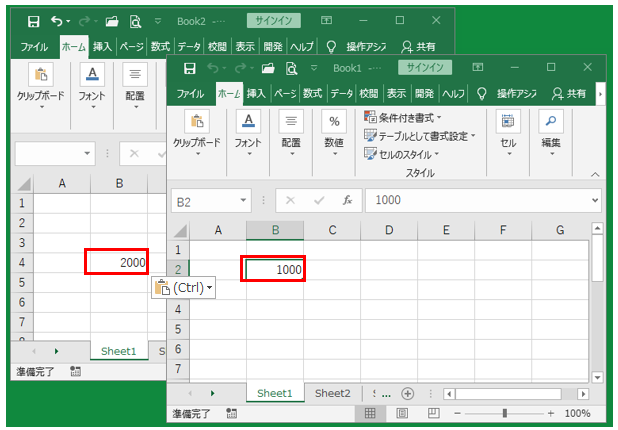Toggle ribbon display options in Book1 title bar
The height and width of the screenshot is (430, 618).
(x=478, y=67)
